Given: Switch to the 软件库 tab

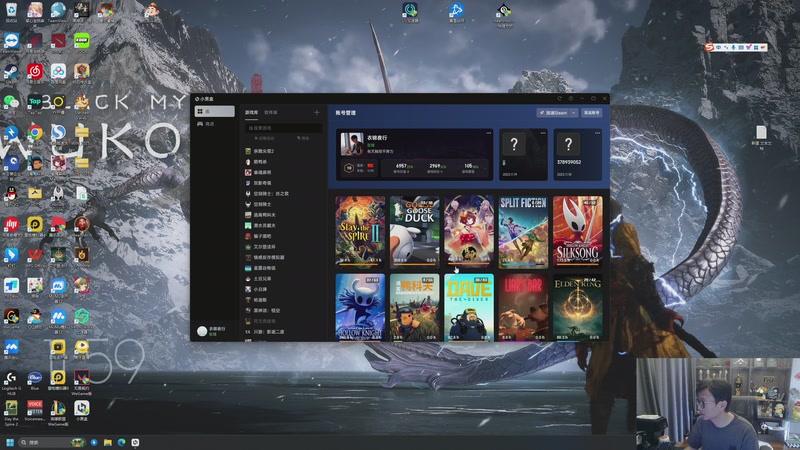Looking at the screenshot, I should click(271, 112).
